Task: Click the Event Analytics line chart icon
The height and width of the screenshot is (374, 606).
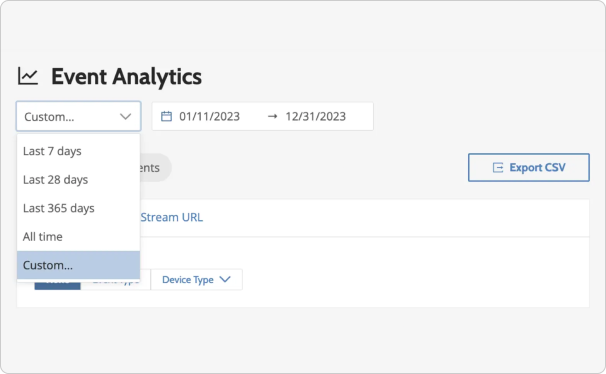Action: (28, 76)
